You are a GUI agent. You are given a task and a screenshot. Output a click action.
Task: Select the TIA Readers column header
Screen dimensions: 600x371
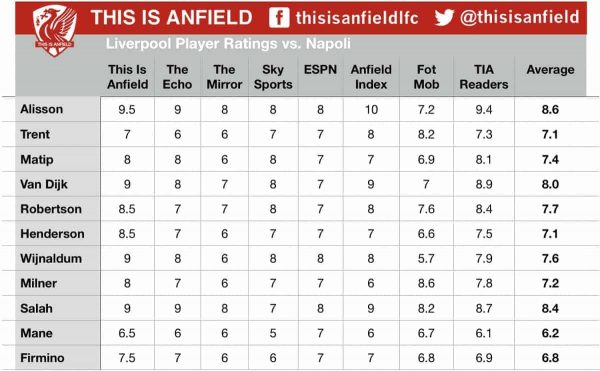(484, 77)
